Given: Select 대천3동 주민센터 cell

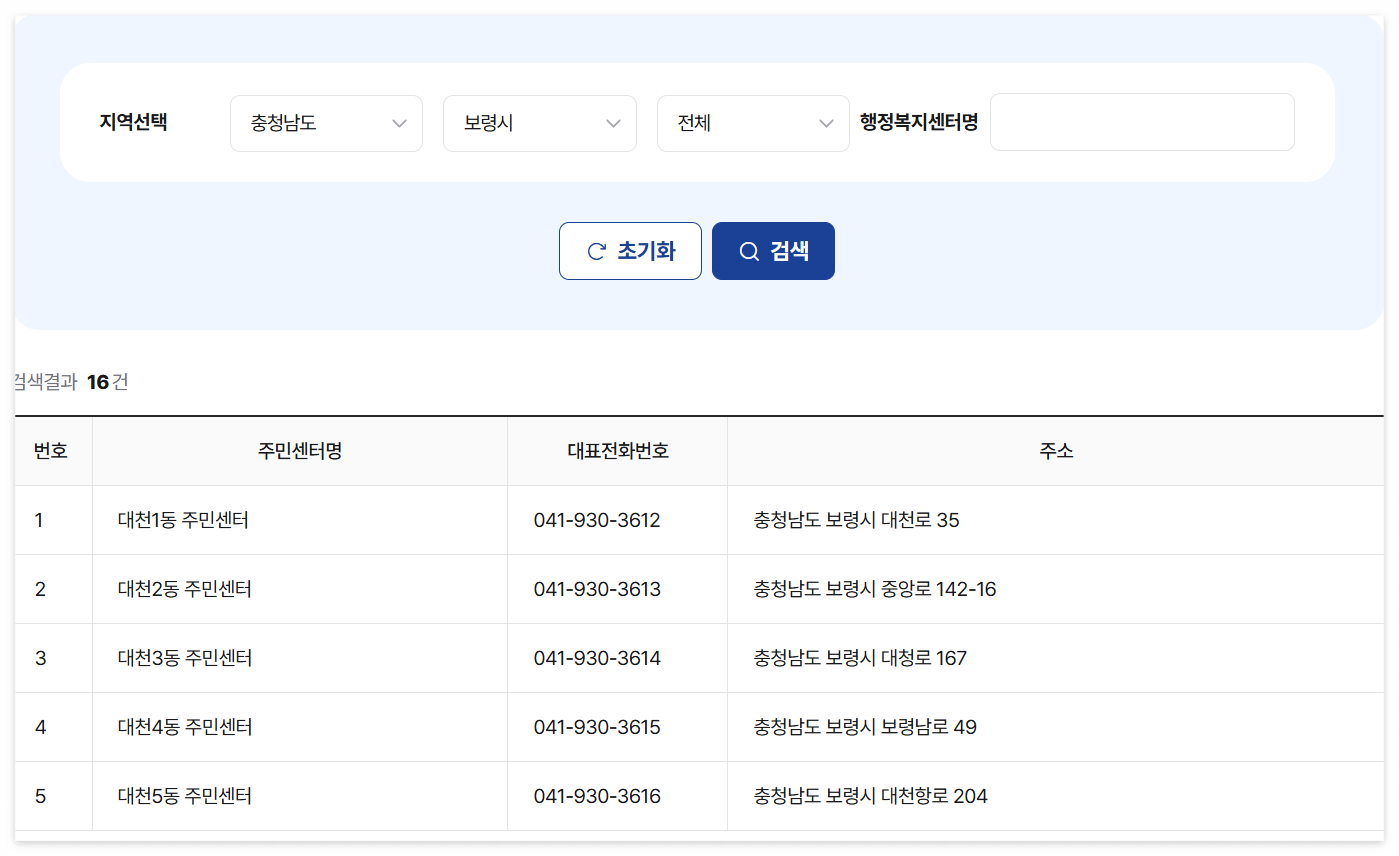Looking at the screenshot, I should [300, 658].
